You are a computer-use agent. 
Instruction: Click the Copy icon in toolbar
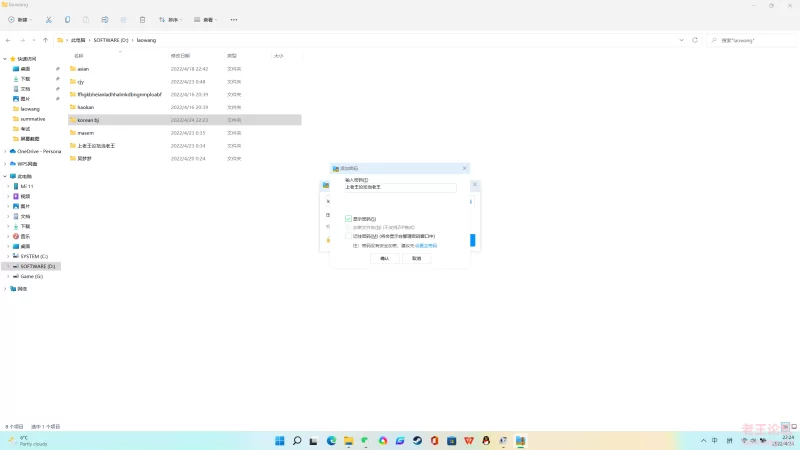(67, 19)
